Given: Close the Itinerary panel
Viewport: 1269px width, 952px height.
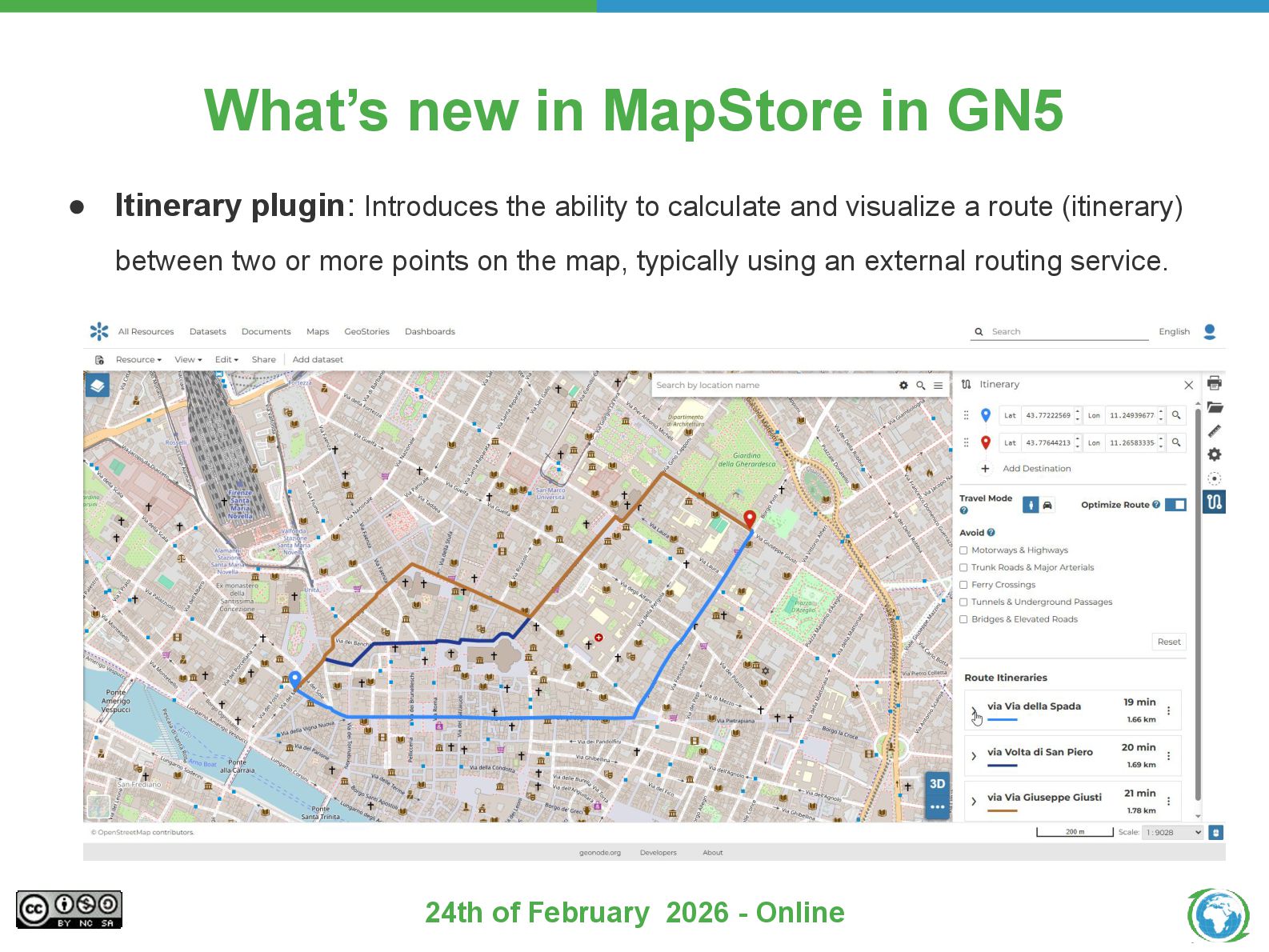Looking at the screenshot, I should coord(1189,386).
